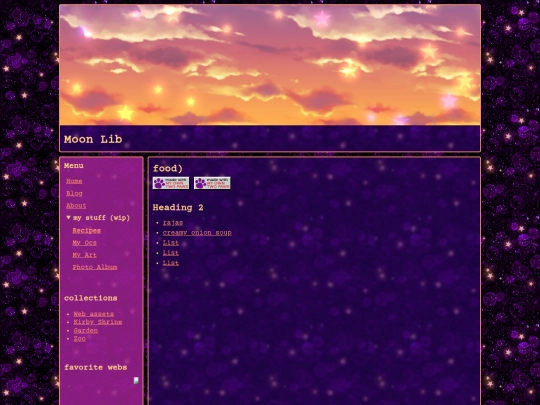This screenshot has height=405, width=540.
Task: Open the creamy onion soup recipe
Action: tap(197, 233)
